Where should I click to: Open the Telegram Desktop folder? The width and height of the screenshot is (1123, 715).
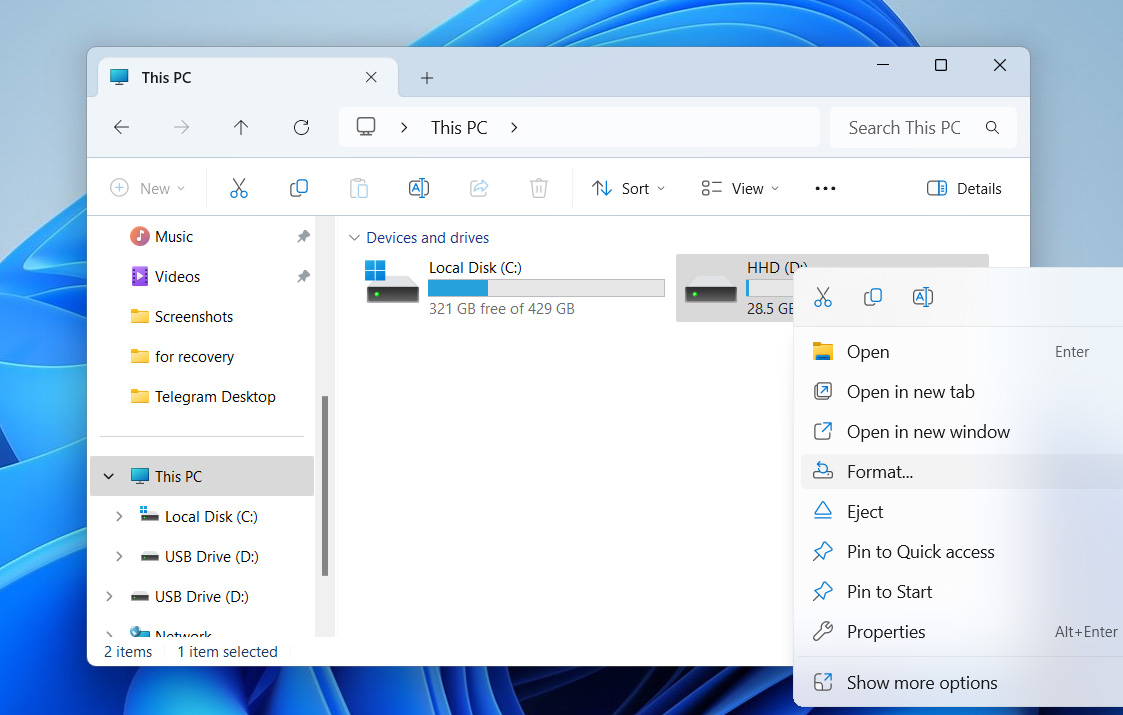(x=203, y=397)
